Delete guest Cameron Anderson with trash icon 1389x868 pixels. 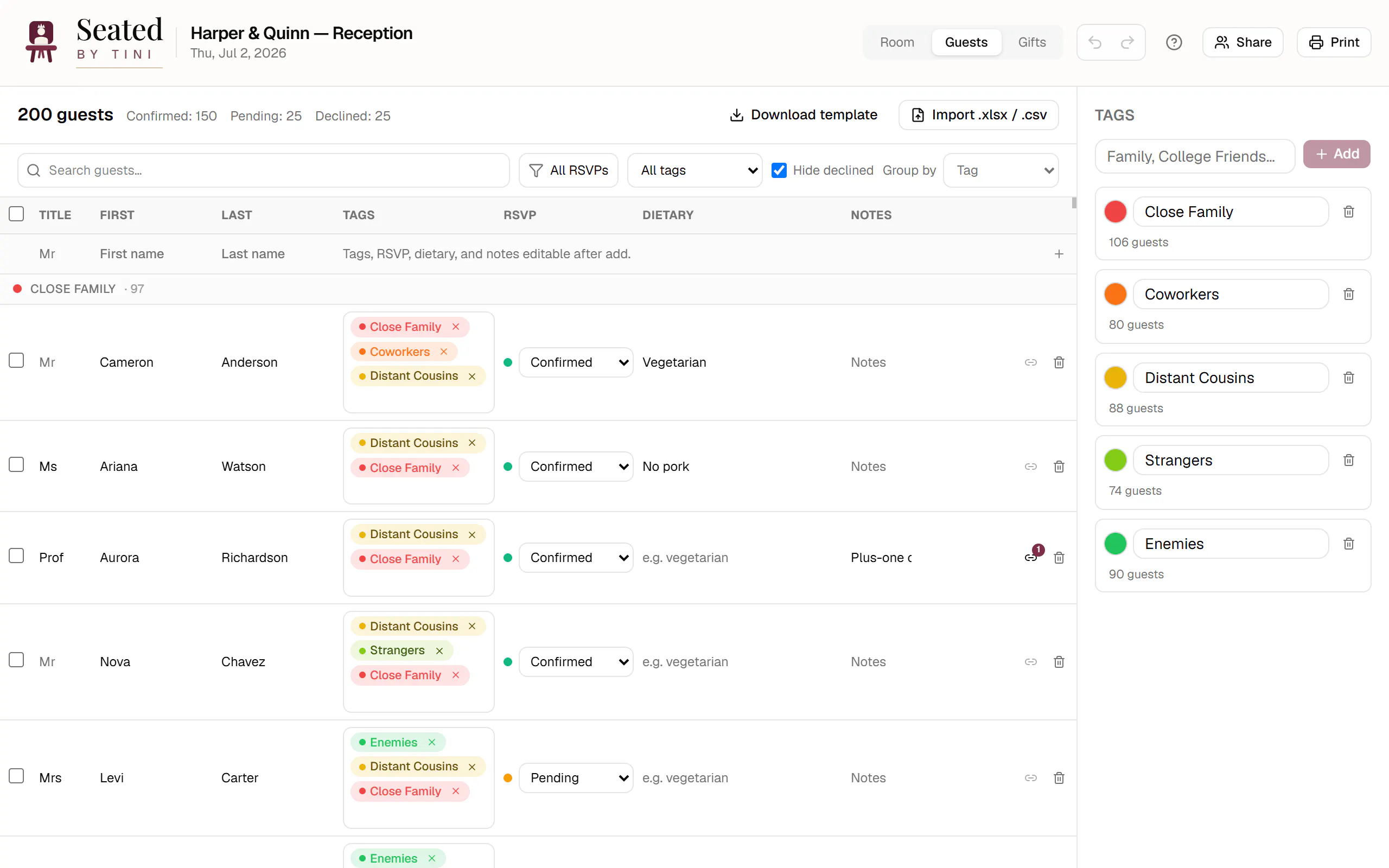point(1059,362)
